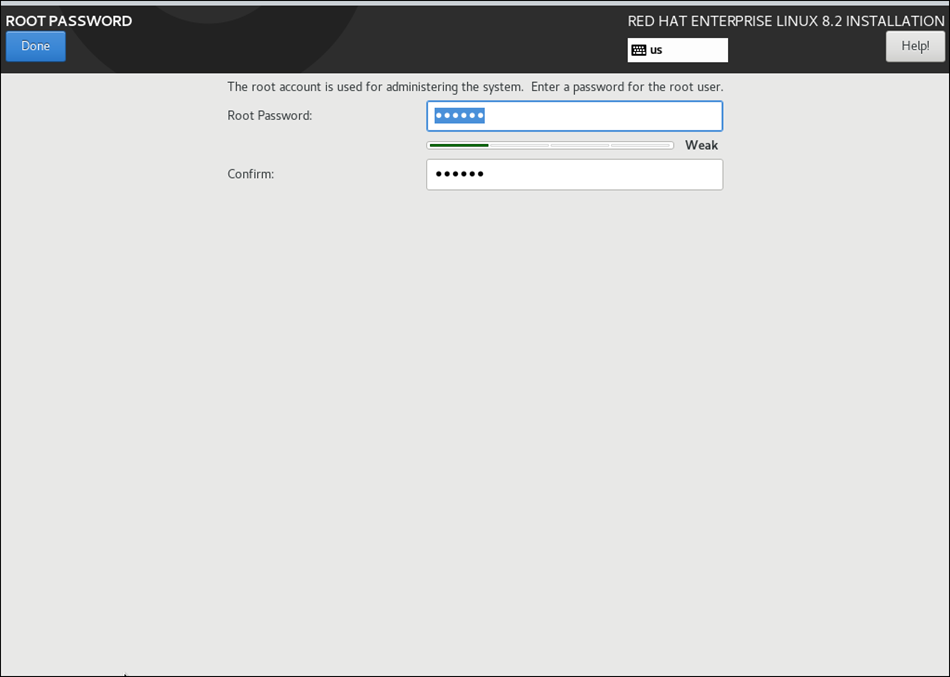Focus the Confirm password input field

pos(574,175)
